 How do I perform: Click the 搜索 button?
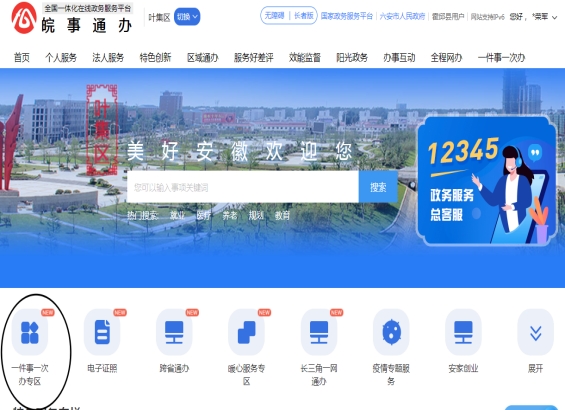click(378, 187)
